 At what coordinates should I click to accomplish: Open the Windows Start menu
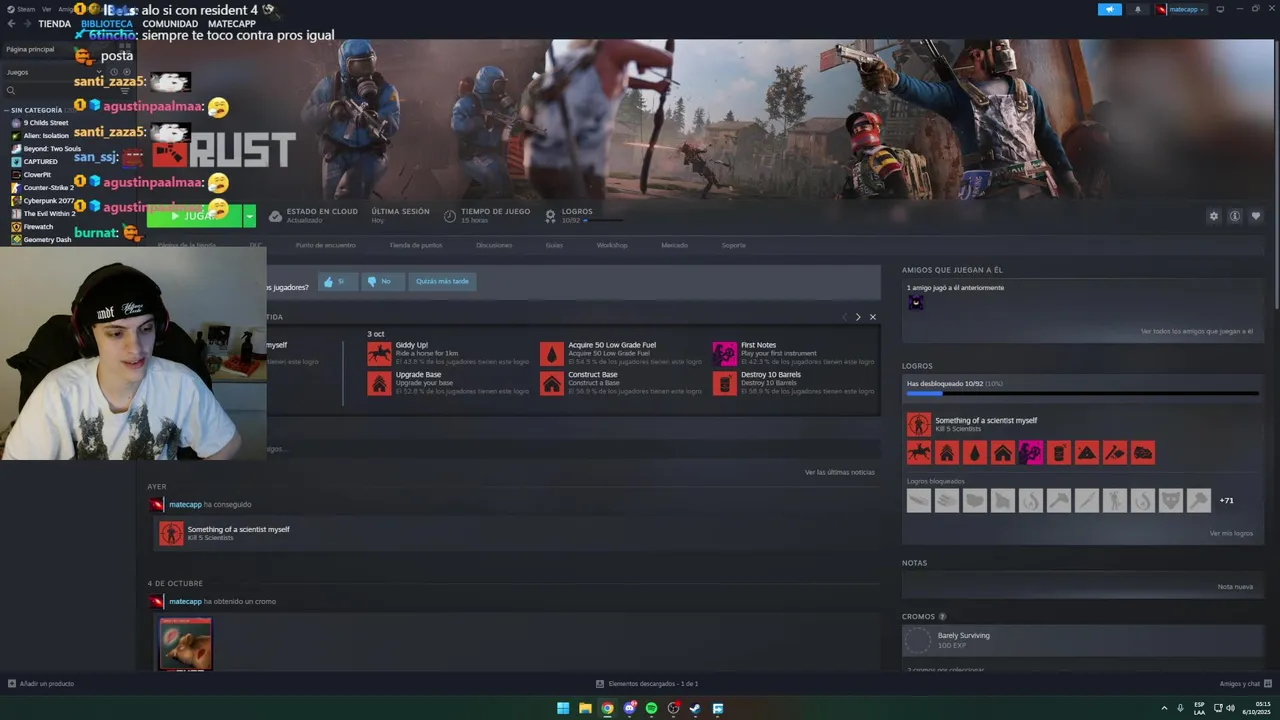(x=563, y=708)
